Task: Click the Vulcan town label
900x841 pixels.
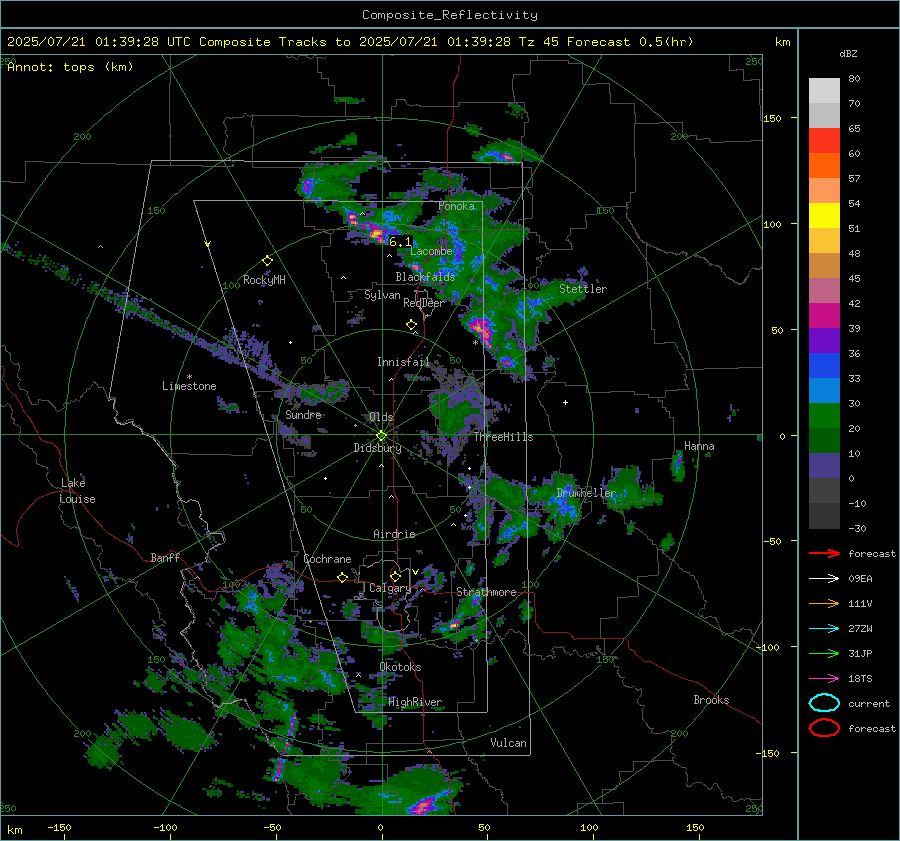Action: click(508, 743)
